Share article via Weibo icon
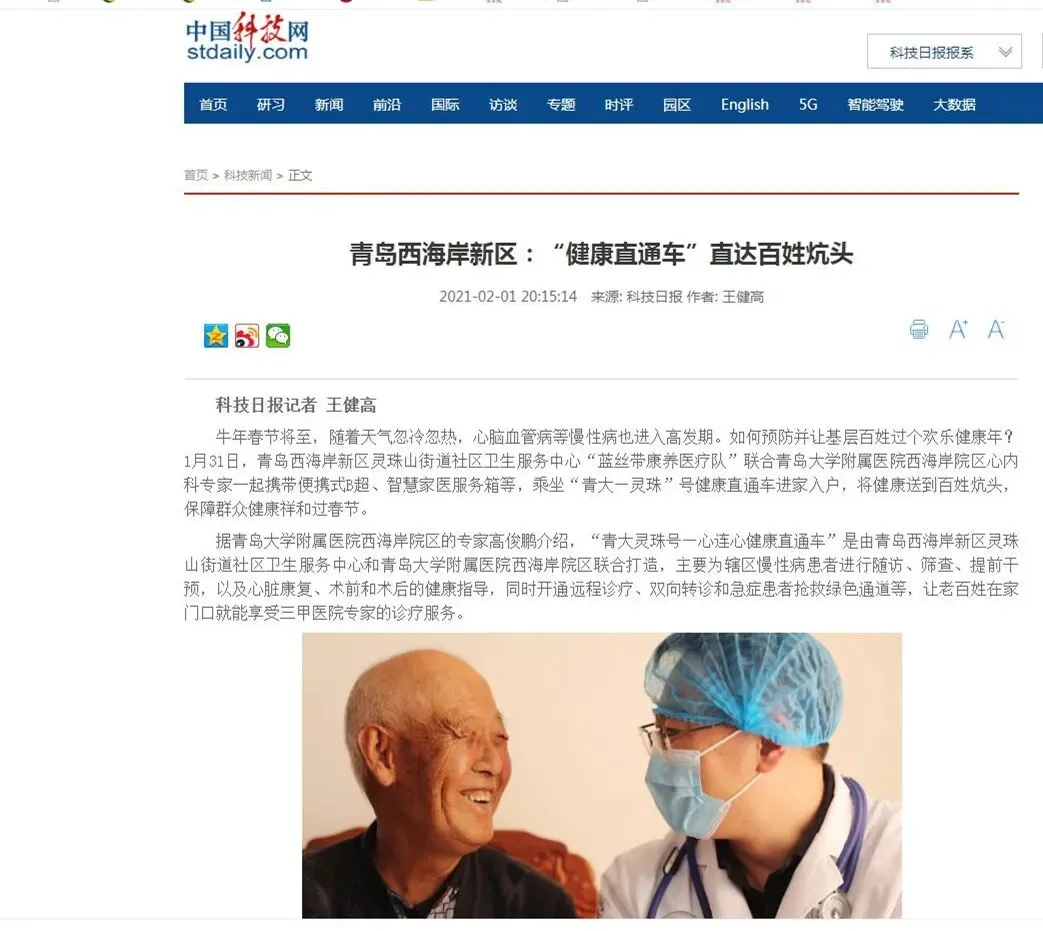The width and height of the screenshot is (1043, 931). [247, 336]
